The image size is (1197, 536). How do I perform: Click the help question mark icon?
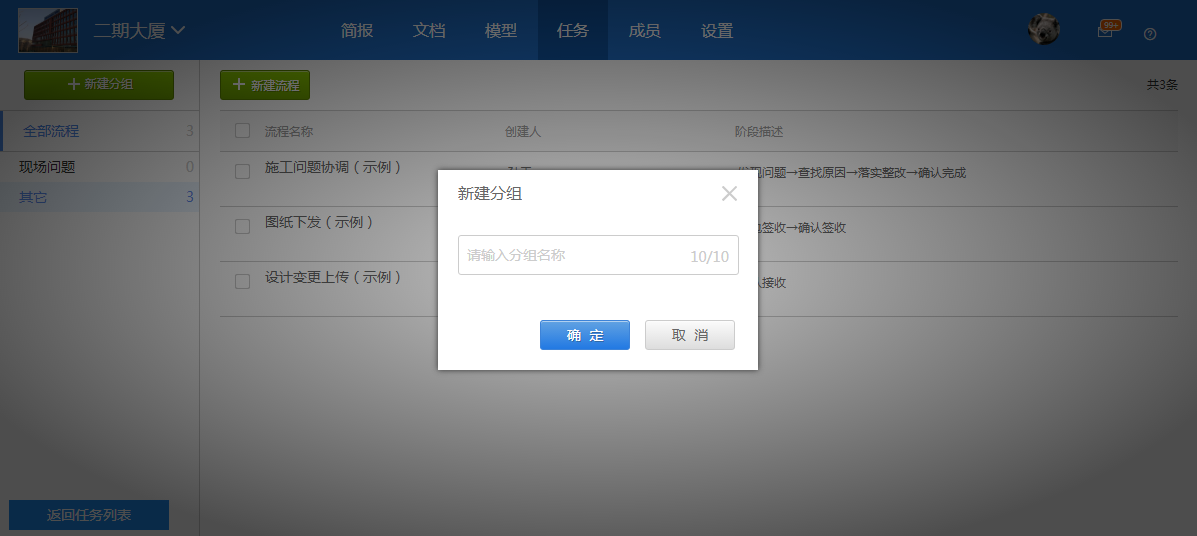pyautogui.click(x=1150, y=34)
